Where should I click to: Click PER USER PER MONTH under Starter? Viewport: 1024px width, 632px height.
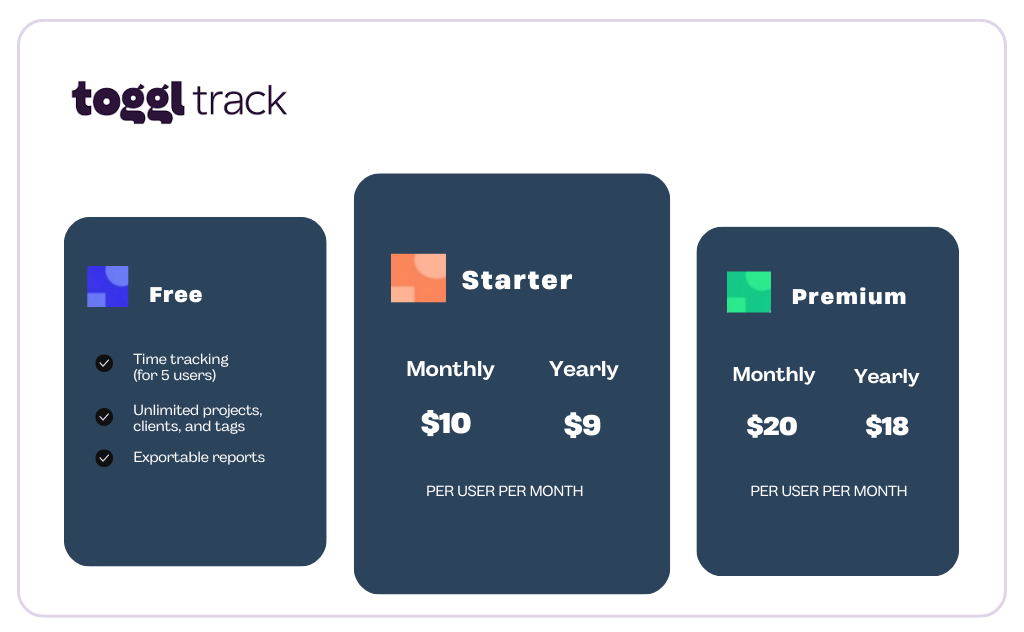[504, 491]
